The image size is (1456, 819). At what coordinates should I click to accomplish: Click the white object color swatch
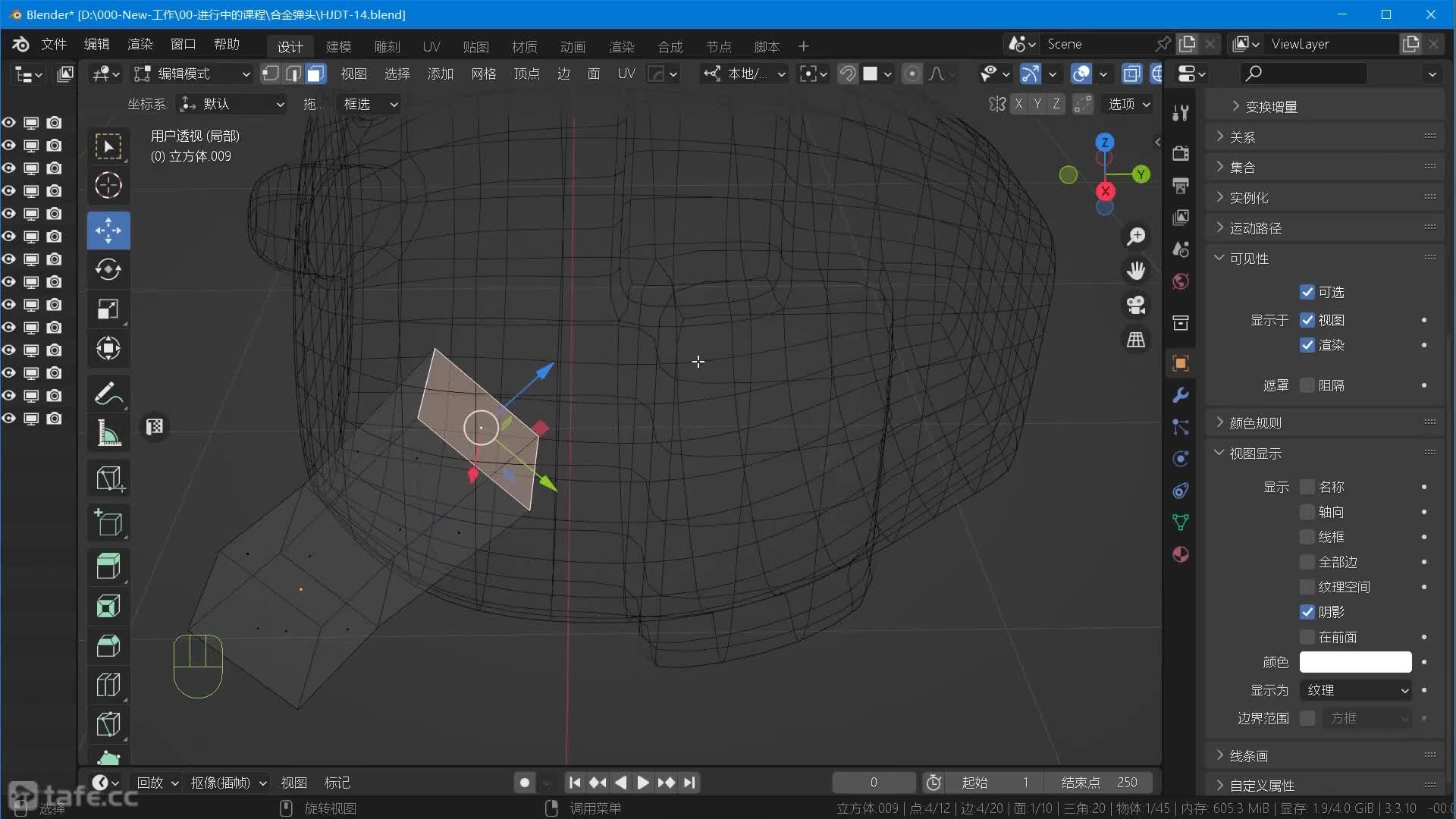click(x=1355, y=662)
